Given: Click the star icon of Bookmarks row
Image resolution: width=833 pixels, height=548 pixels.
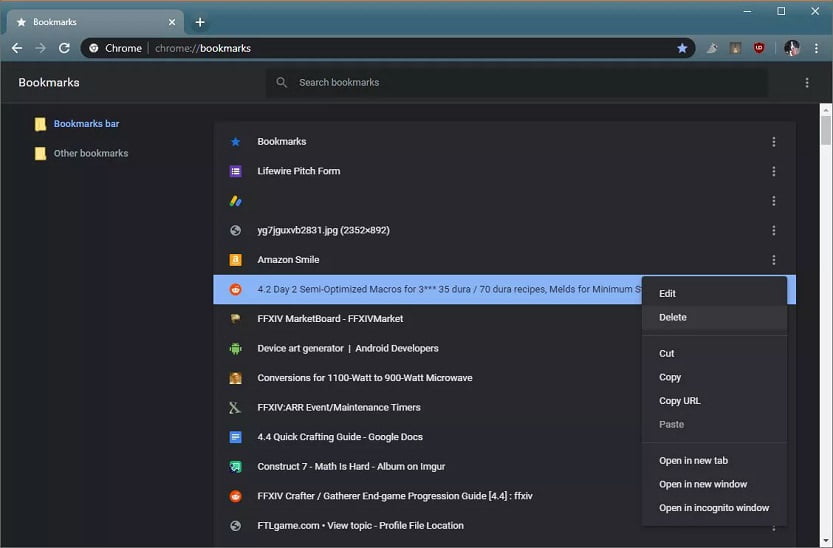Looking at the screenshot, I should click(x=235, y=142).
